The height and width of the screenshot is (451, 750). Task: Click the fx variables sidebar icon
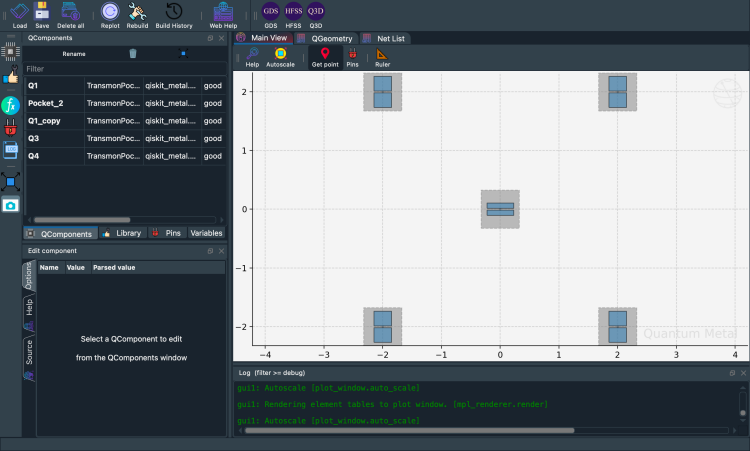[11, 105]
